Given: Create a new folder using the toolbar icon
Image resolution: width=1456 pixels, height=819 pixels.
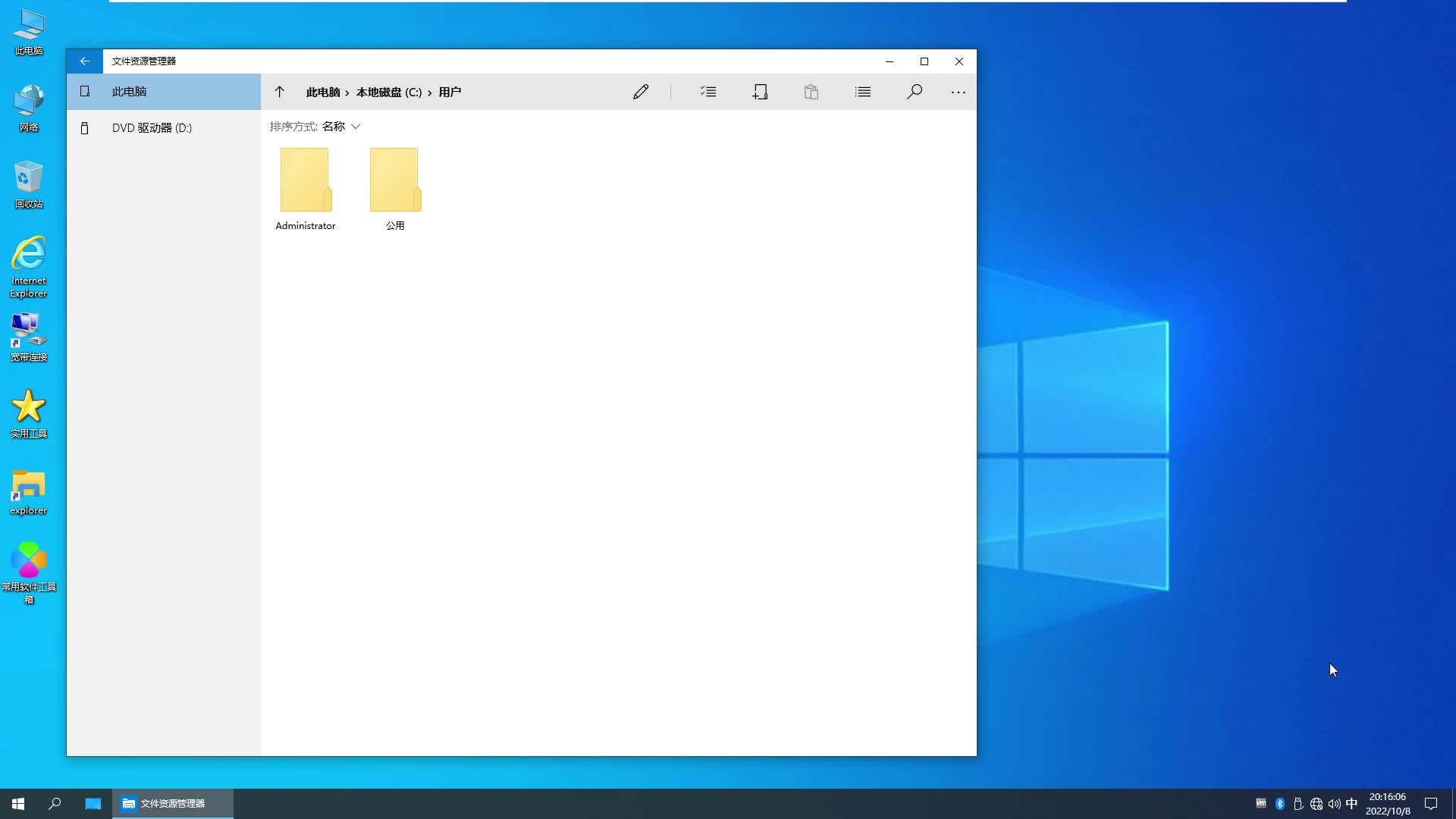Looking at the screenshot, I should point(761,92).
